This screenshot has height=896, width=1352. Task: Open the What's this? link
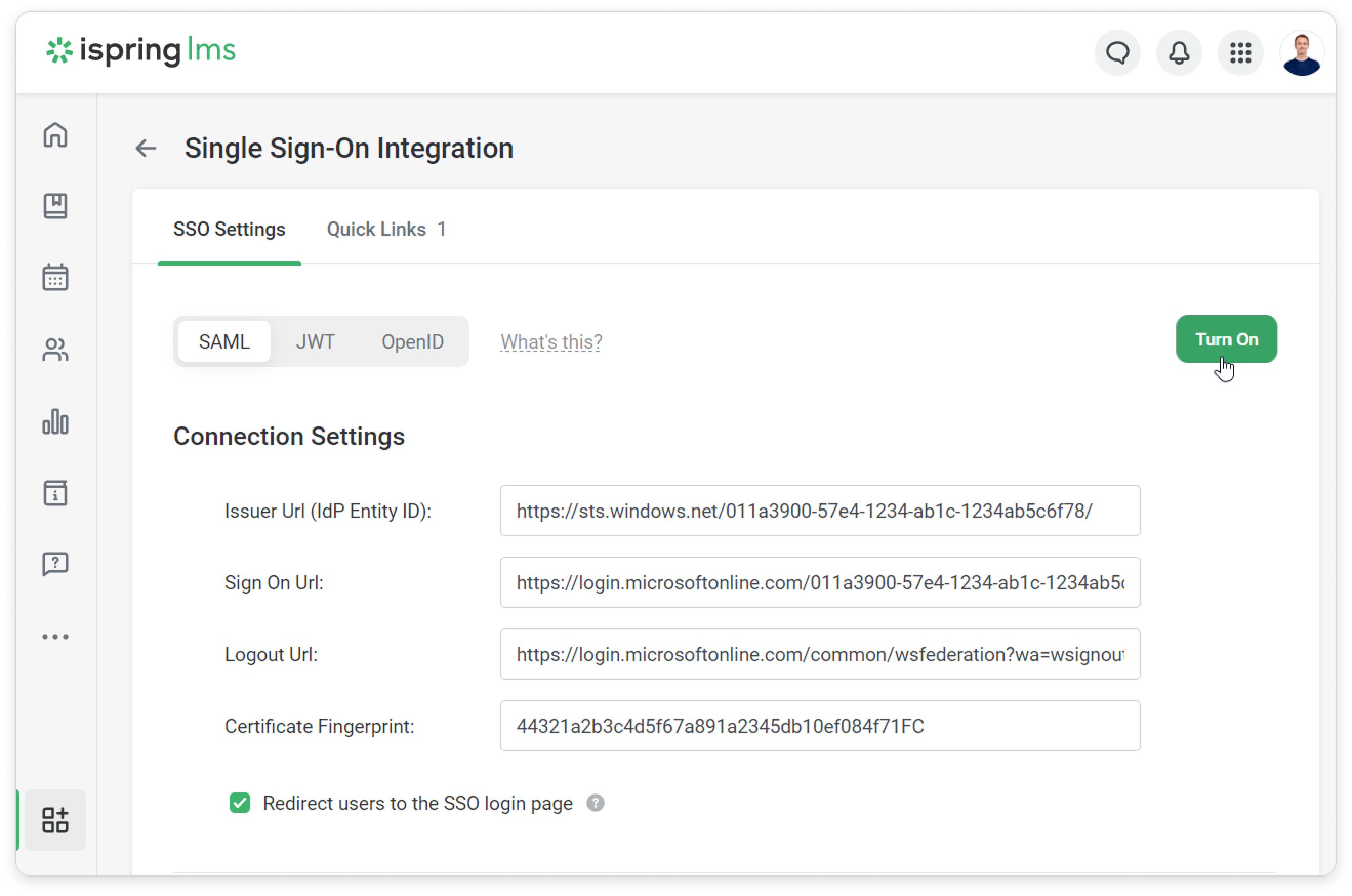pos(551,342)
